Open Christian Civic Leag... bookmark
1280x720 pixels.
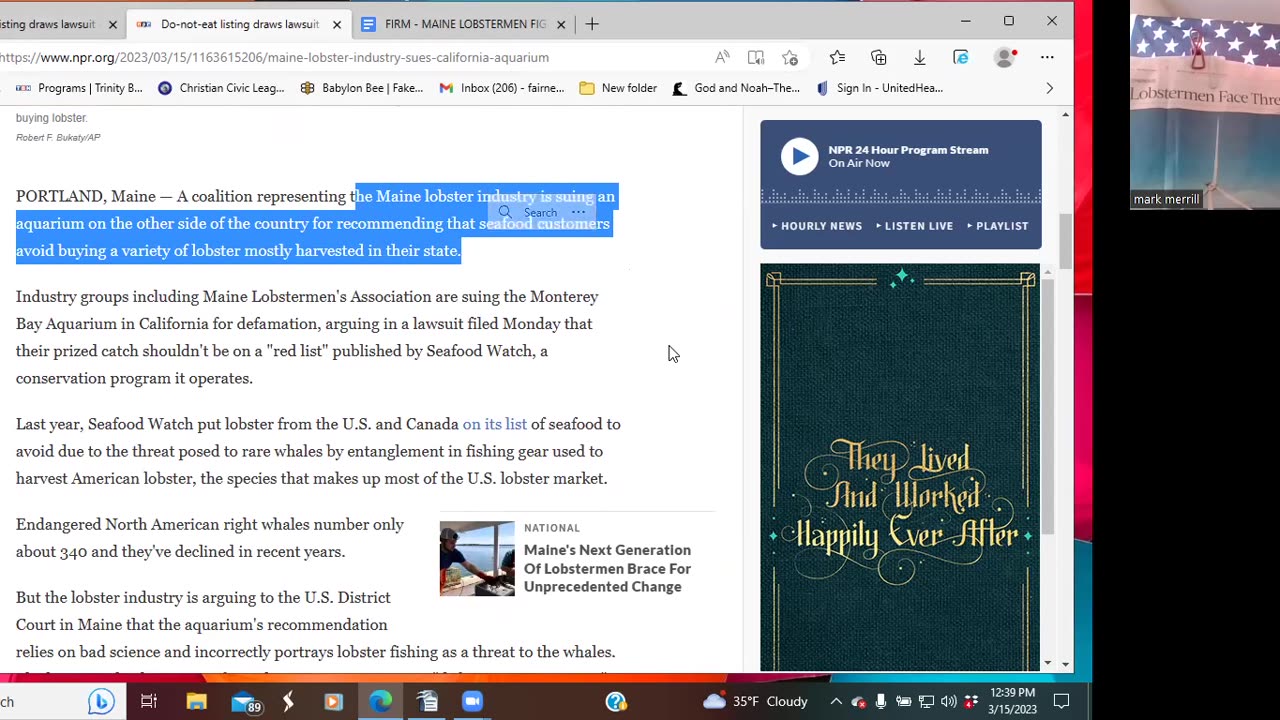(x=221, y=88)
